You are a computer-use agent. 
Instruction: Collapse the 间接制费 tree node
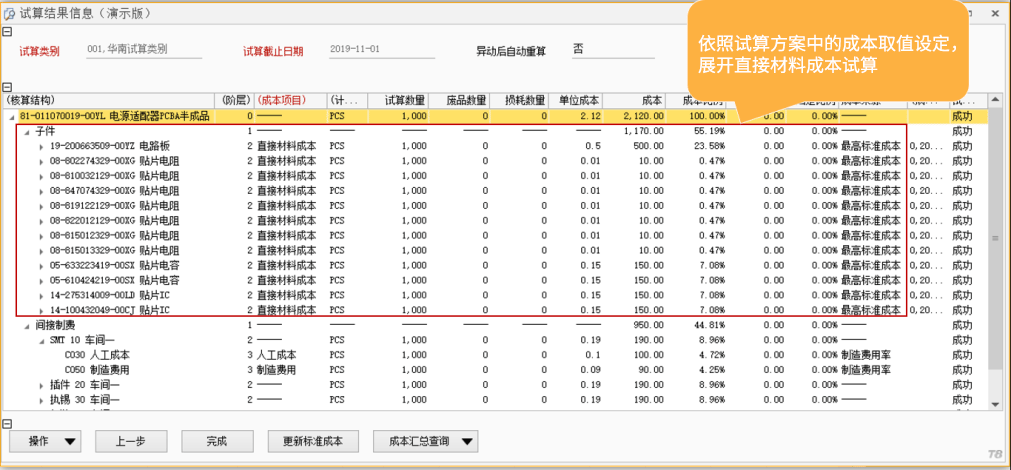point(27,326)
